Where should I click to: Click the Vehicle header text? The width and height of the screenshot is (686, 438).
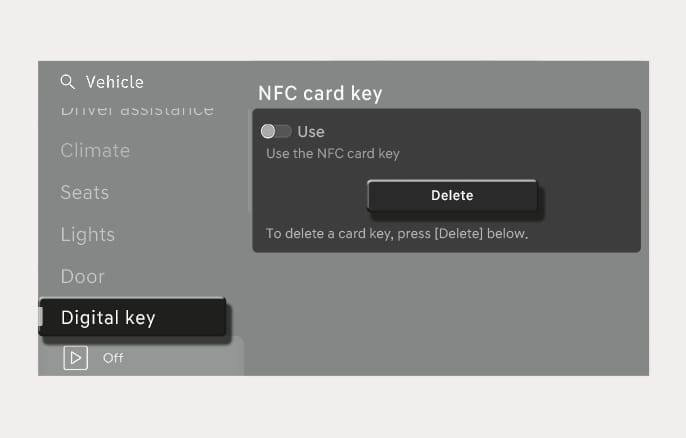coord(115,82)
